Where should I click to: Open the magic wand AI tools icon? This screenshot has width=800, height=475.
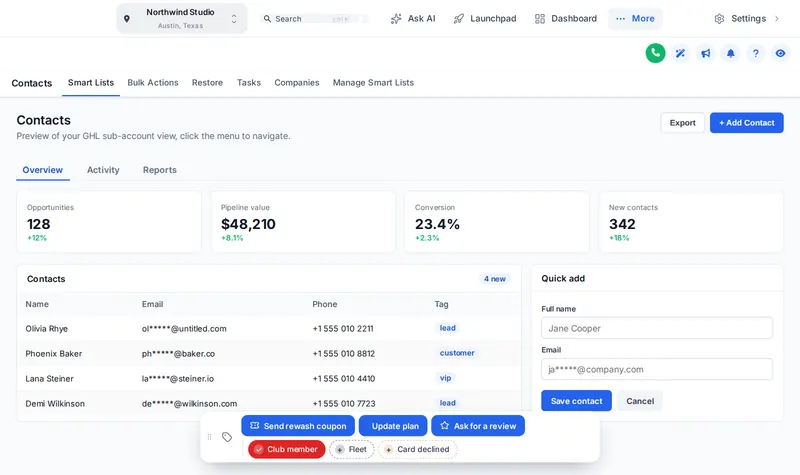click(680, 53)
